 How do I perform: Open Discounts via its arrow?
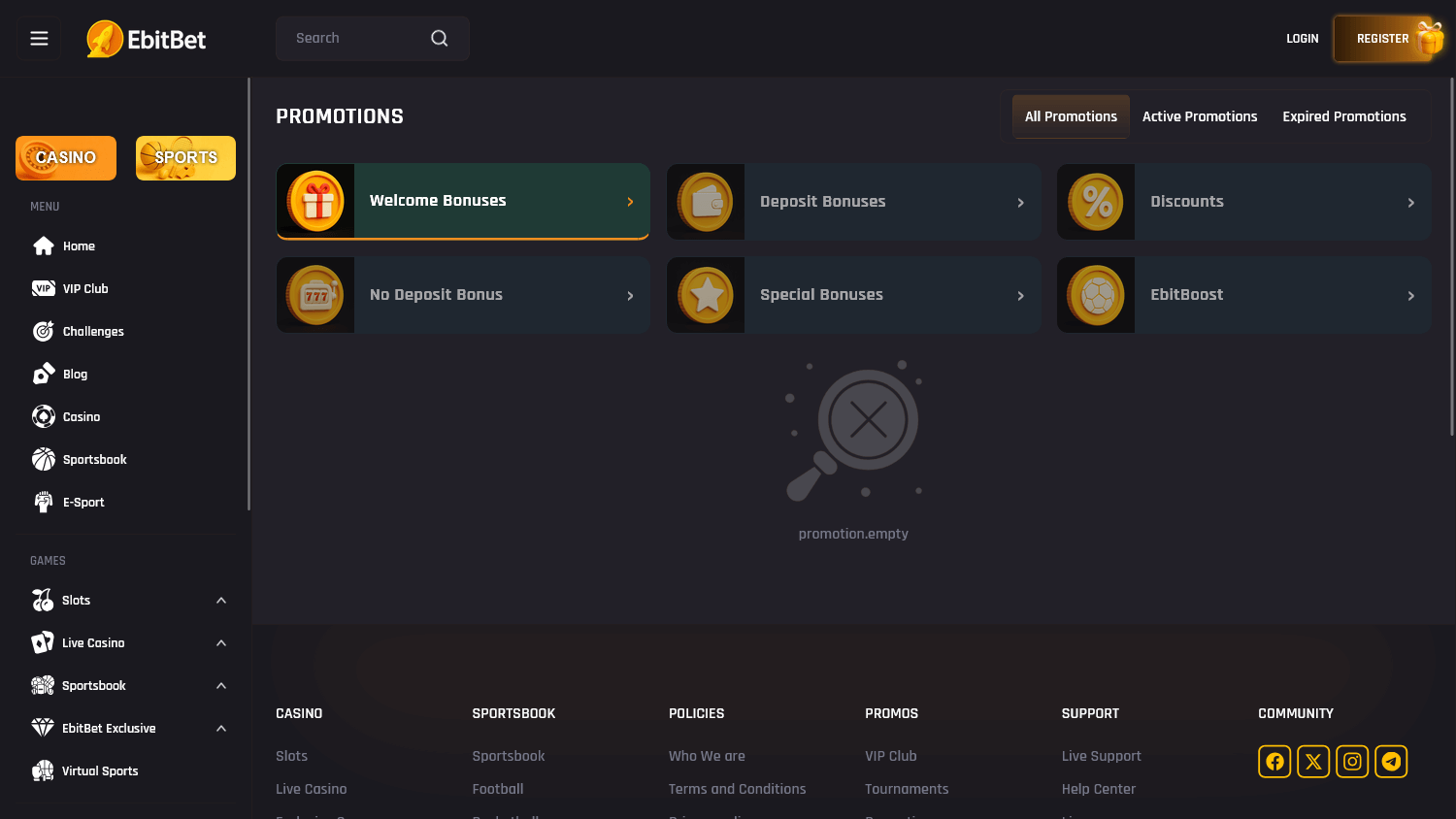(1410, 203)
